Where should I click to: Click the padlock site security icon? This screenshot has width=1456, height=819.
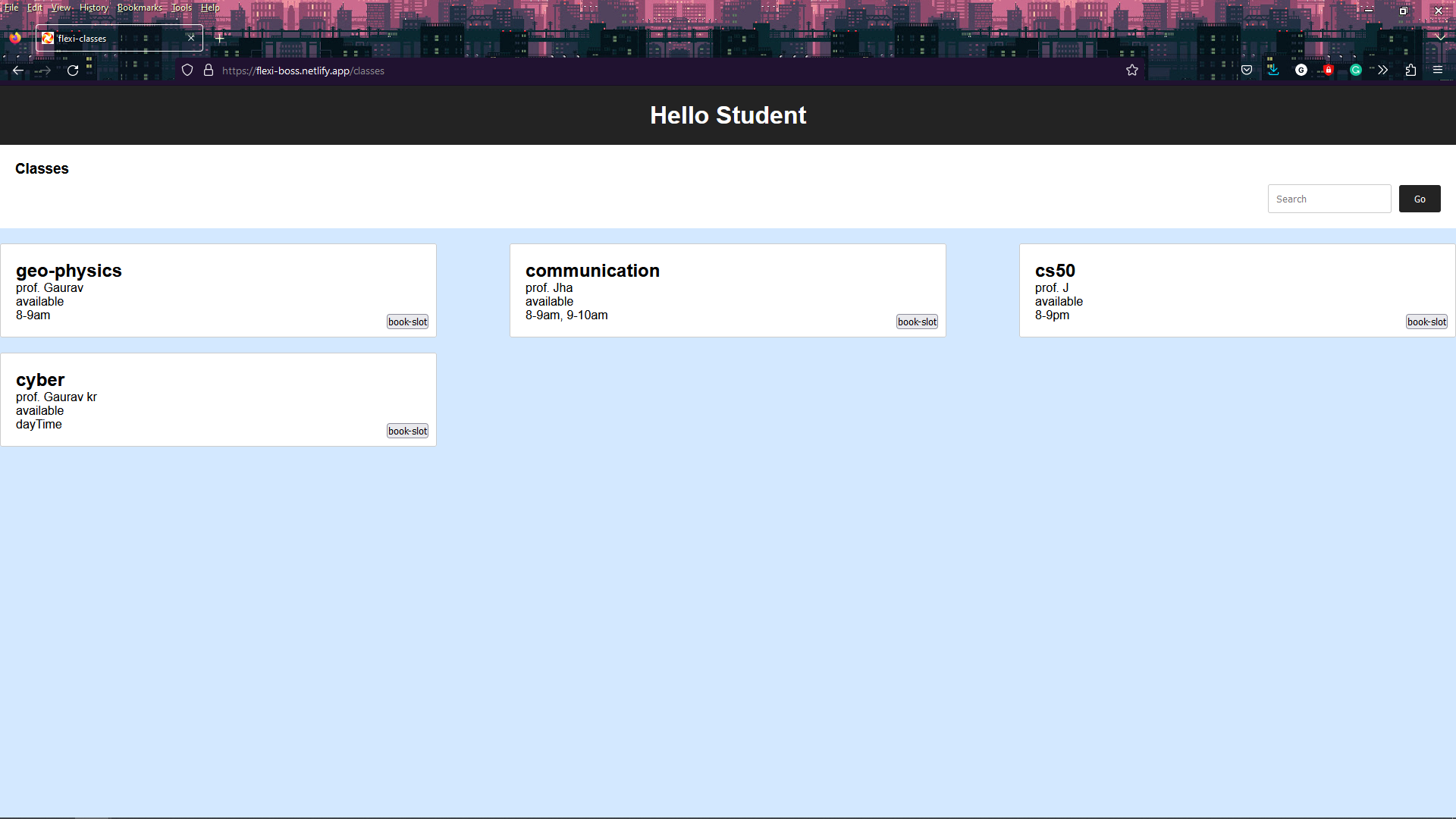[x=208, y=70]
